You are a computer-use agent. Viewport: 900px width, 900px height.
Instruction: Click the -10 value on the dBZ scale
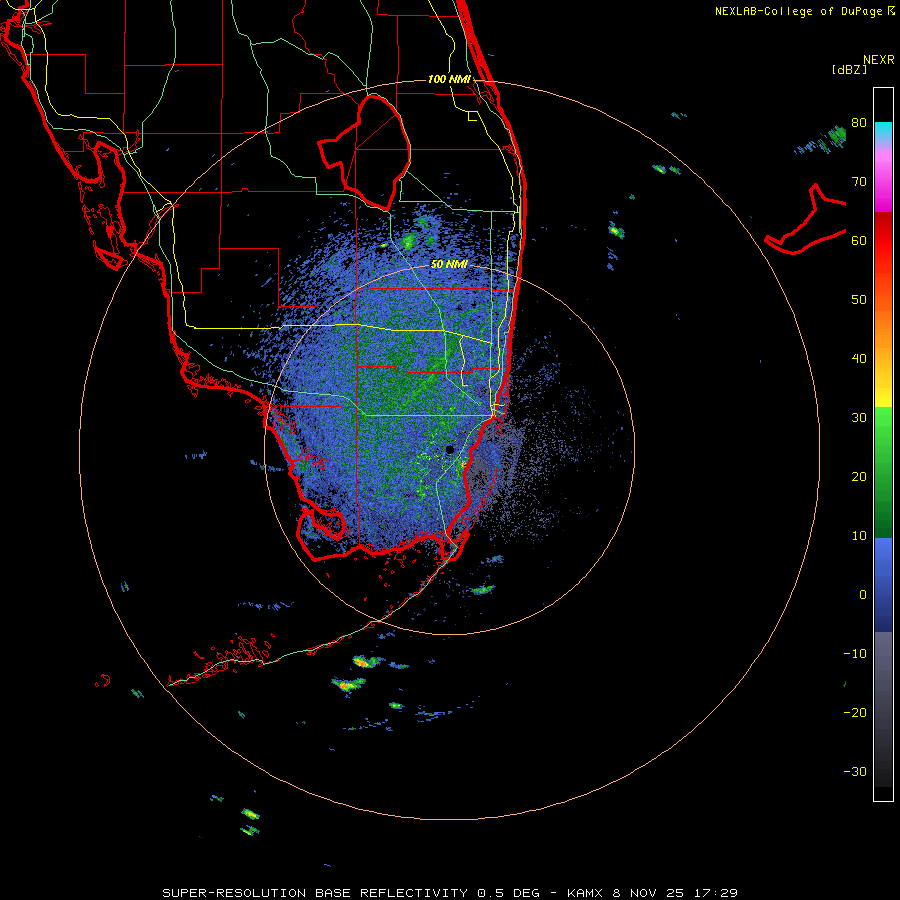(855, 654)
